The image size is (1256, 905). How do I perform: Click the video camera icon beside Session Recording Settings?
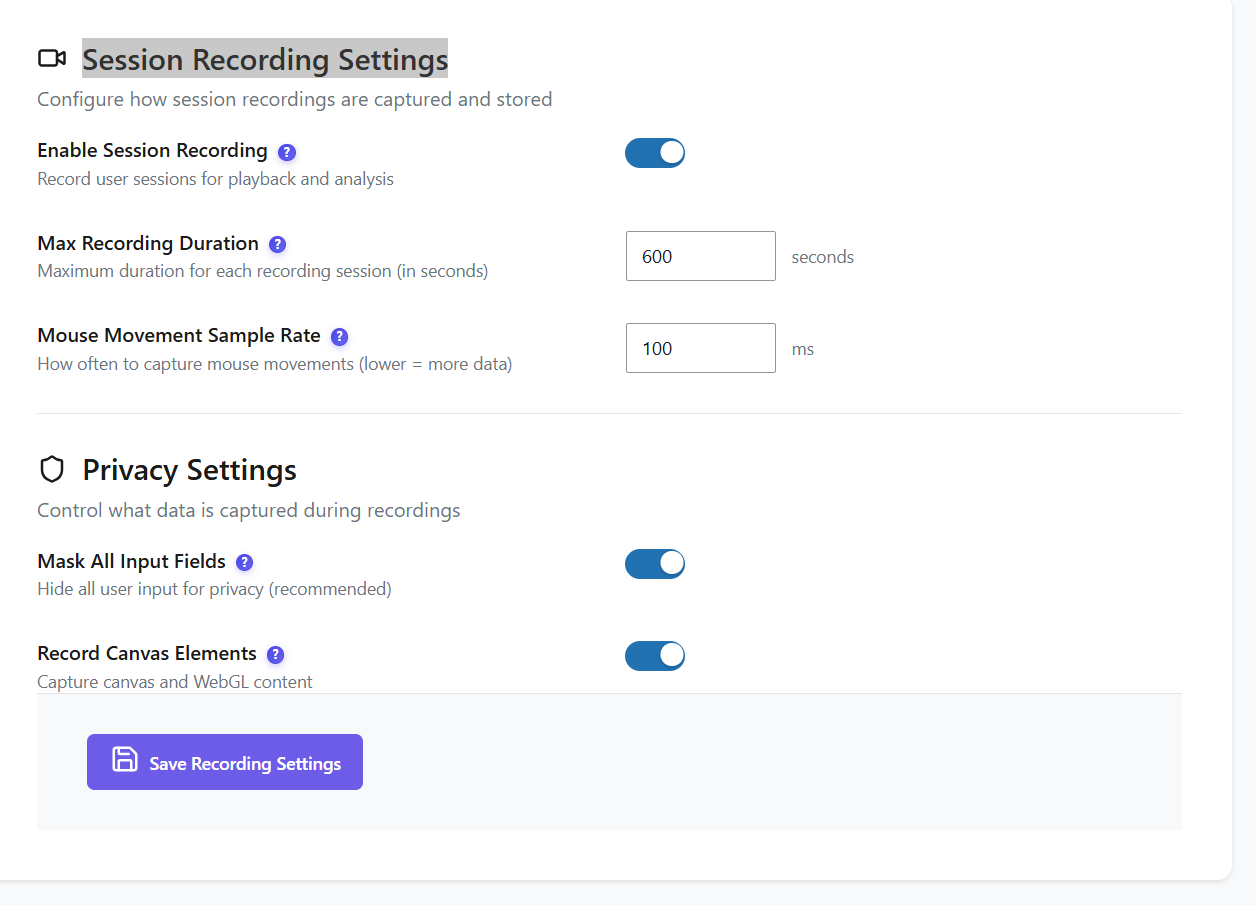pyautogui.click(x=52, y=59)
